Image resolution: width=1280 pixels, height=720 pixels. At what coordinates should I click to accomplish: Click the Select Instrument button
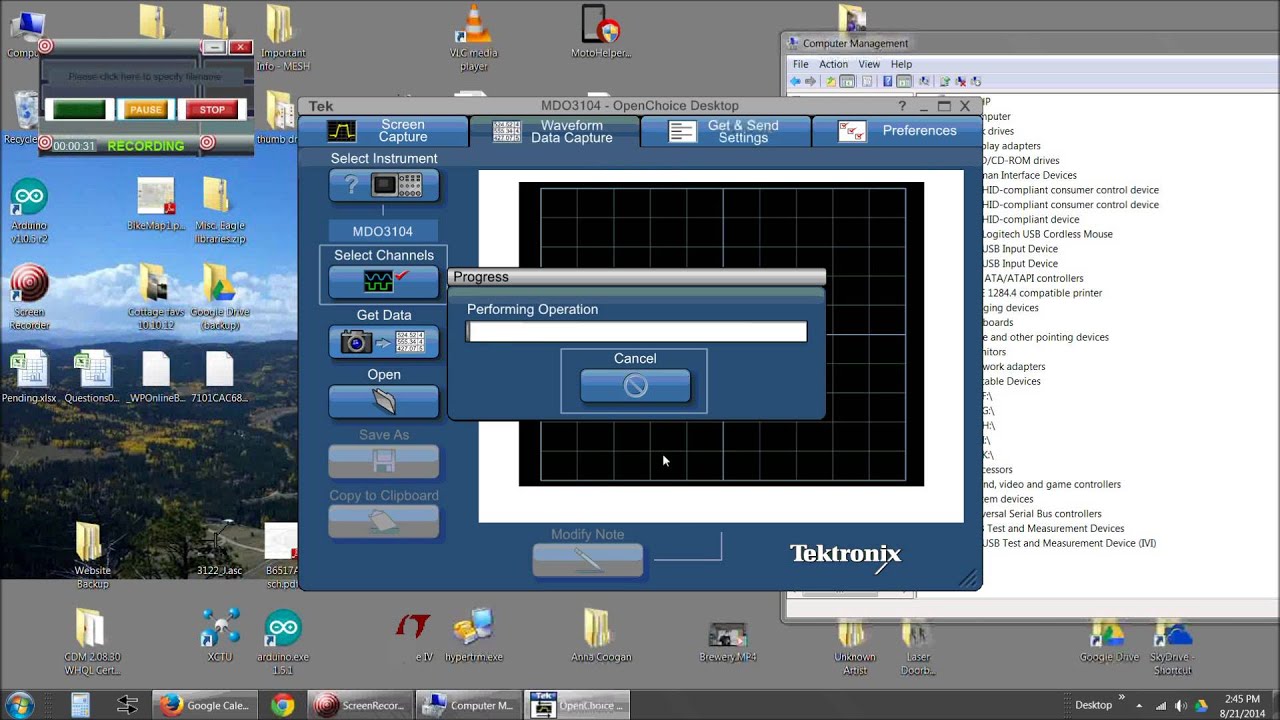tap(384, 185)
